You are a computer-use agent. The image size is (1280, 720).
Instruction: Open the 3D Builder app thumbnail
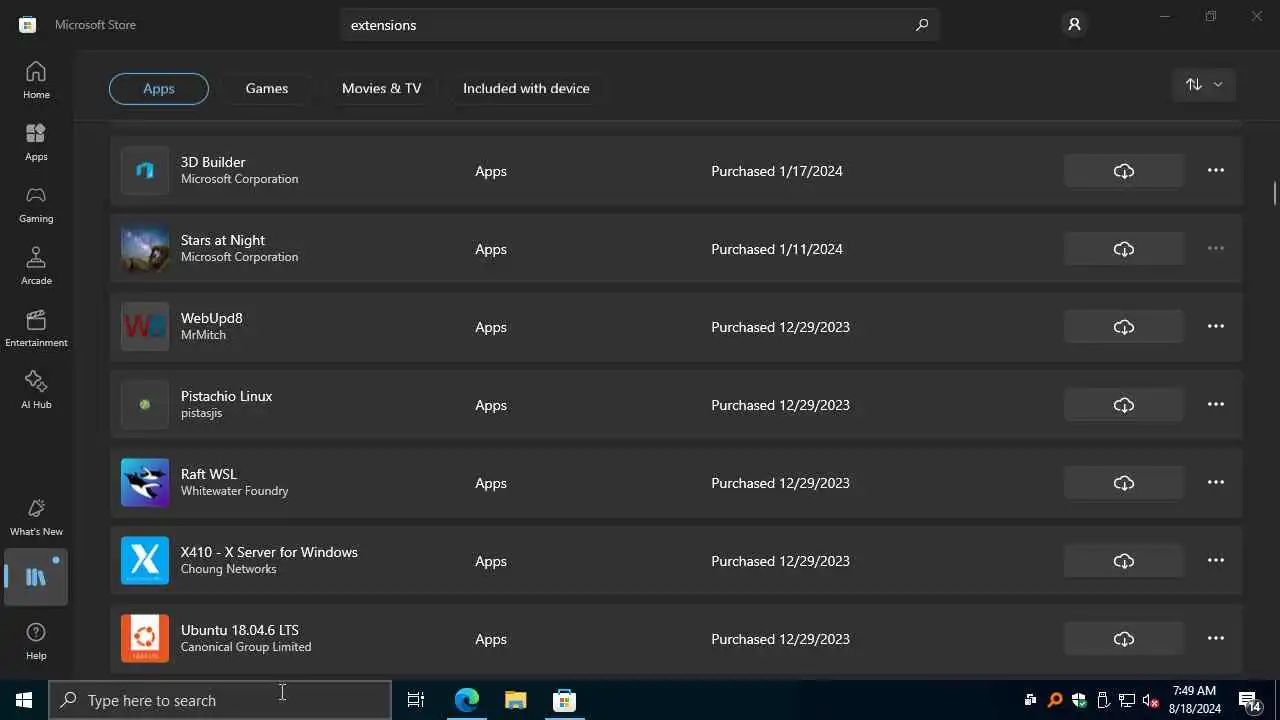pos(145,171)
